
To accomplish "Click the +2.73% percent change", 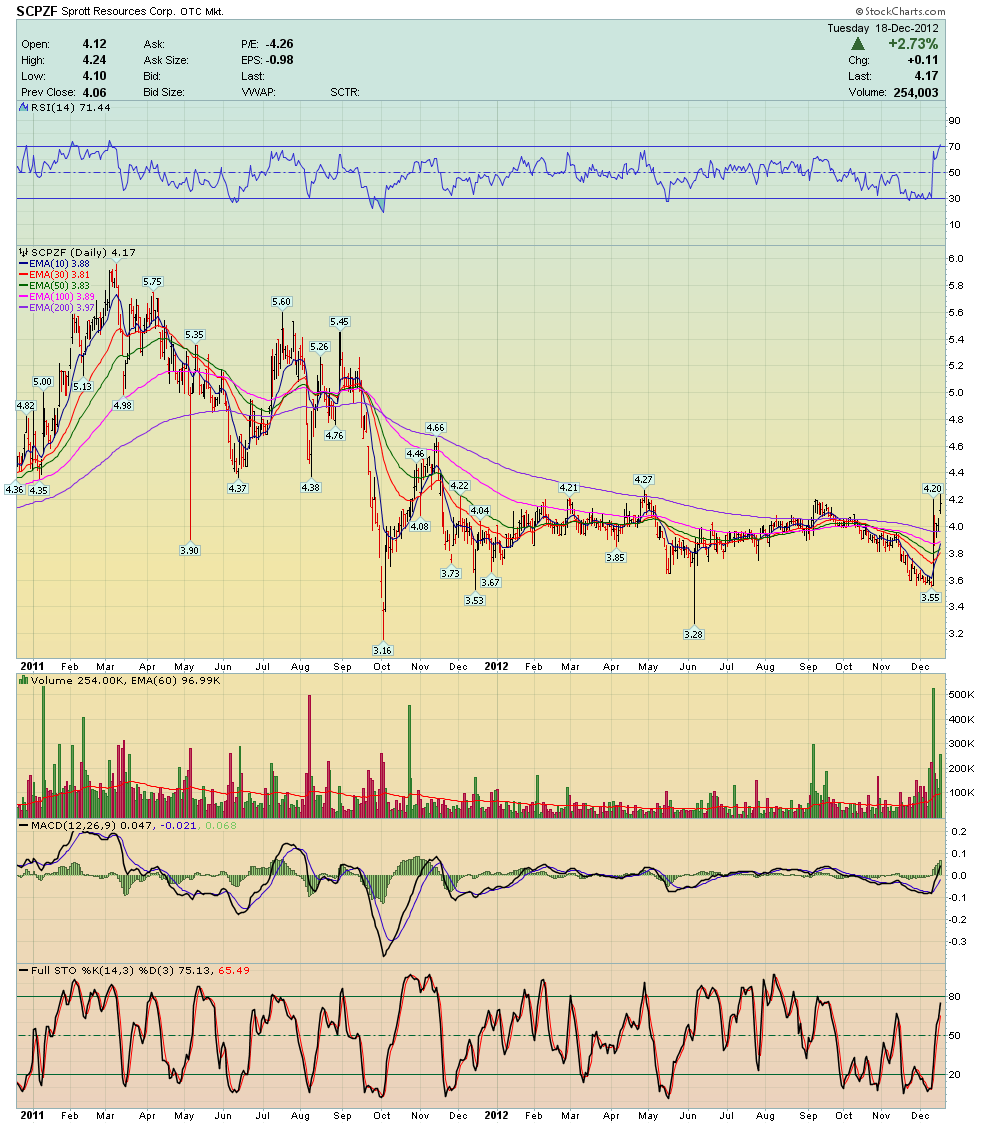I will point(913,44).
